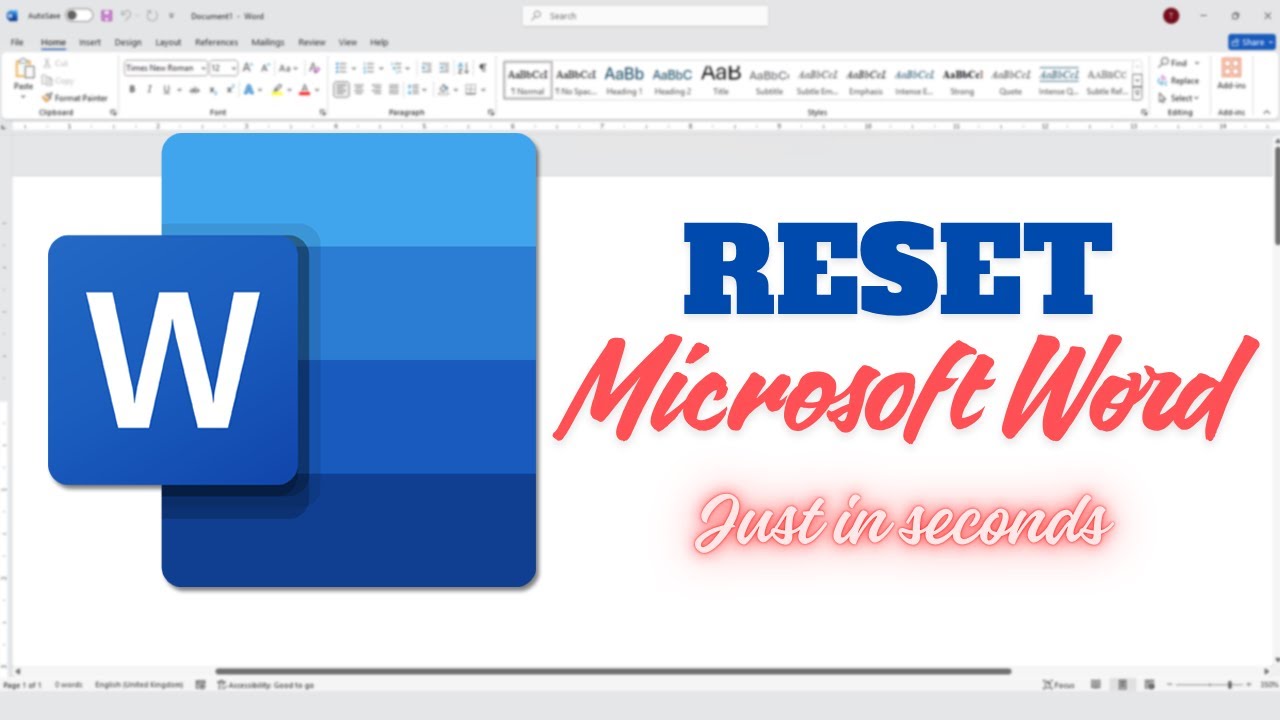Click the user account avatar

click(1171, 16)
